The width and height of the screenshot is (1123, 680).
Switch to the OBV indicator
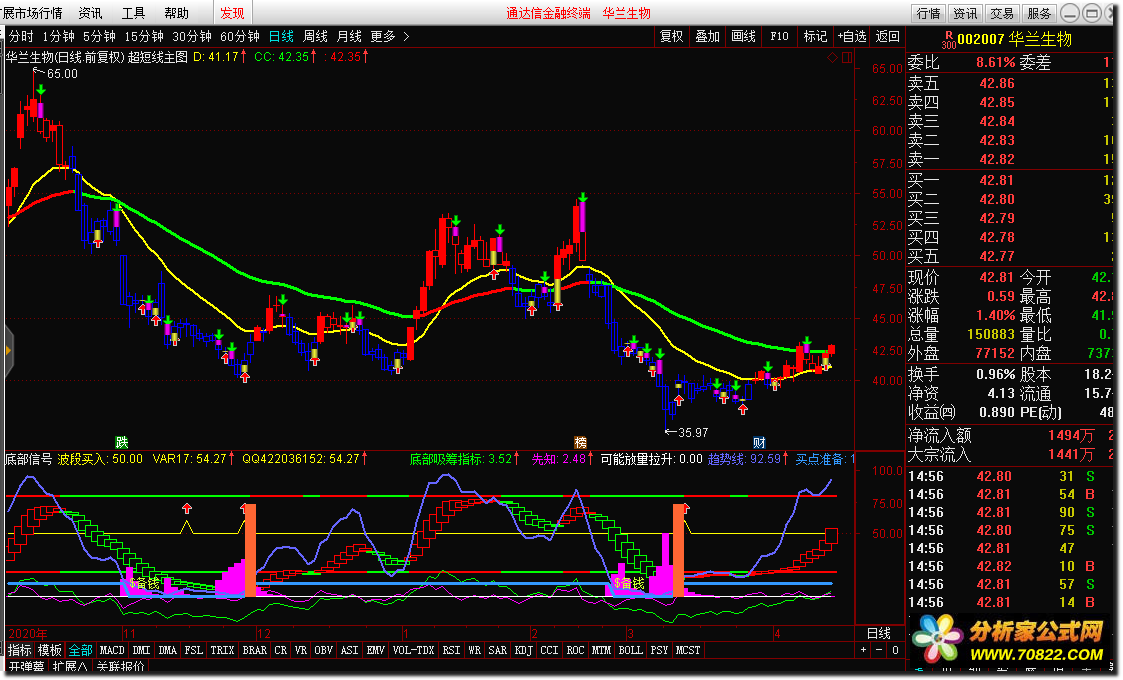click(x=324, y=650)
